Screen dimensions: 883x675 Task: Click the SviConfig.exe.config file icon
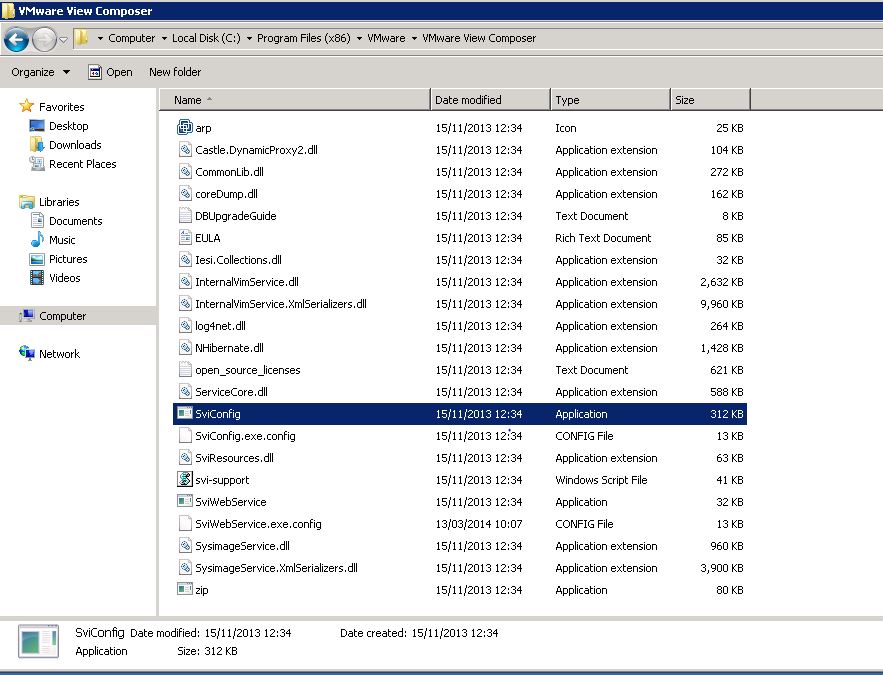[185, 435]
